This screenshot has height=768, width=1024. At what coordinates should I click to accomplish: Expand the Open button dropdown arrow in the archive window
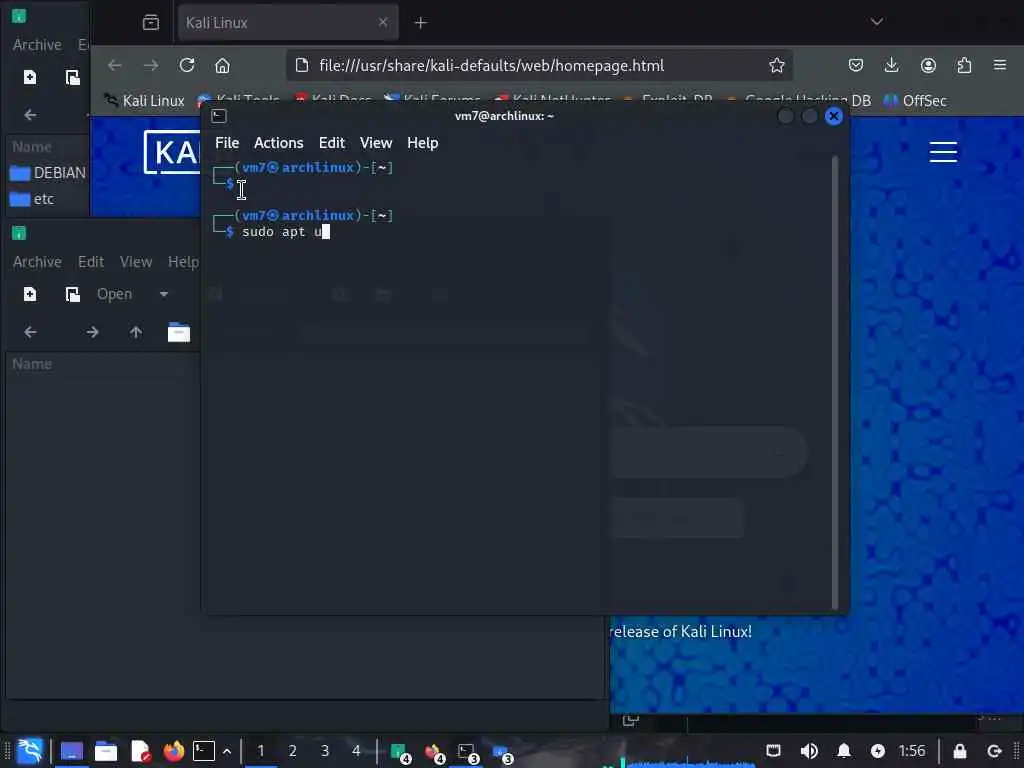tap(164, 295)
